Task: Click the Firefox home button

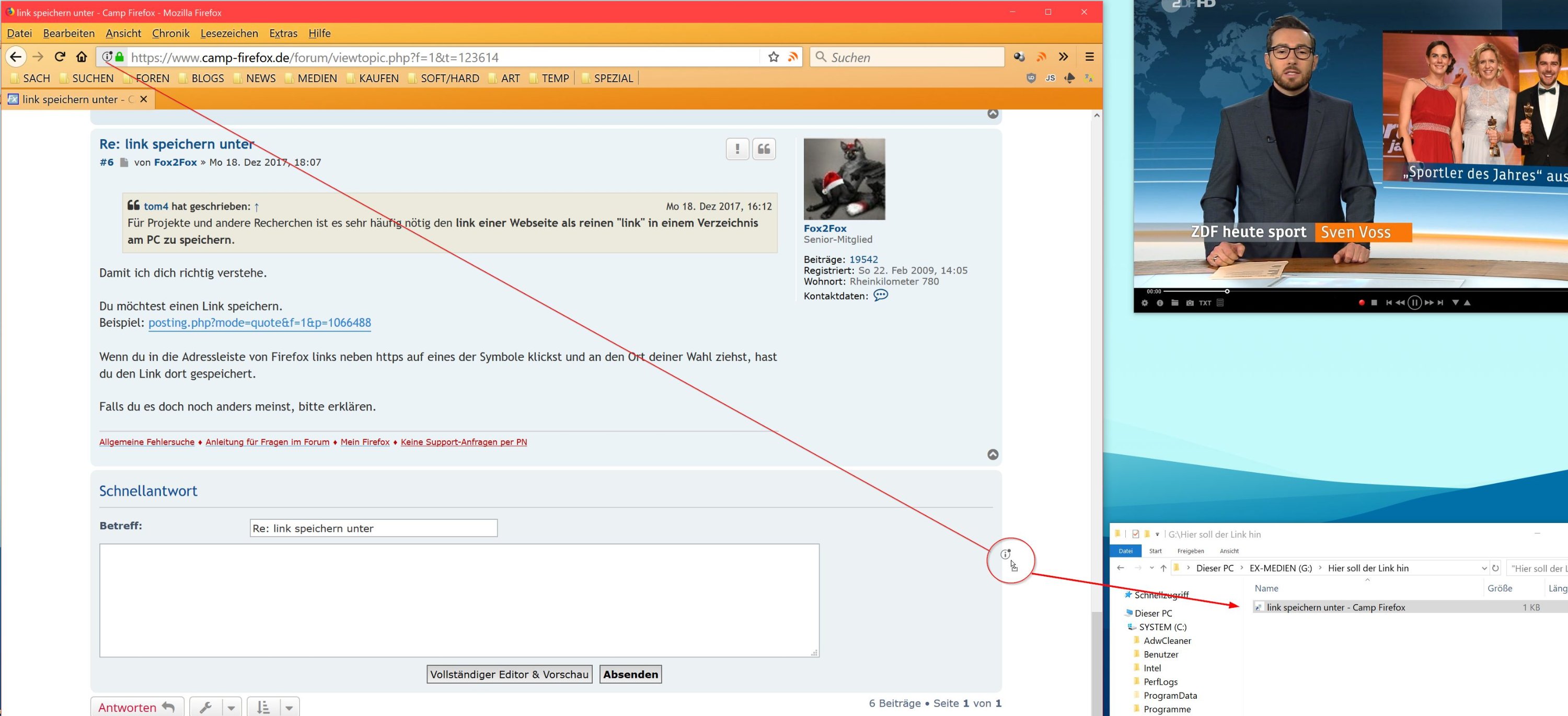Action: [82, 56]
